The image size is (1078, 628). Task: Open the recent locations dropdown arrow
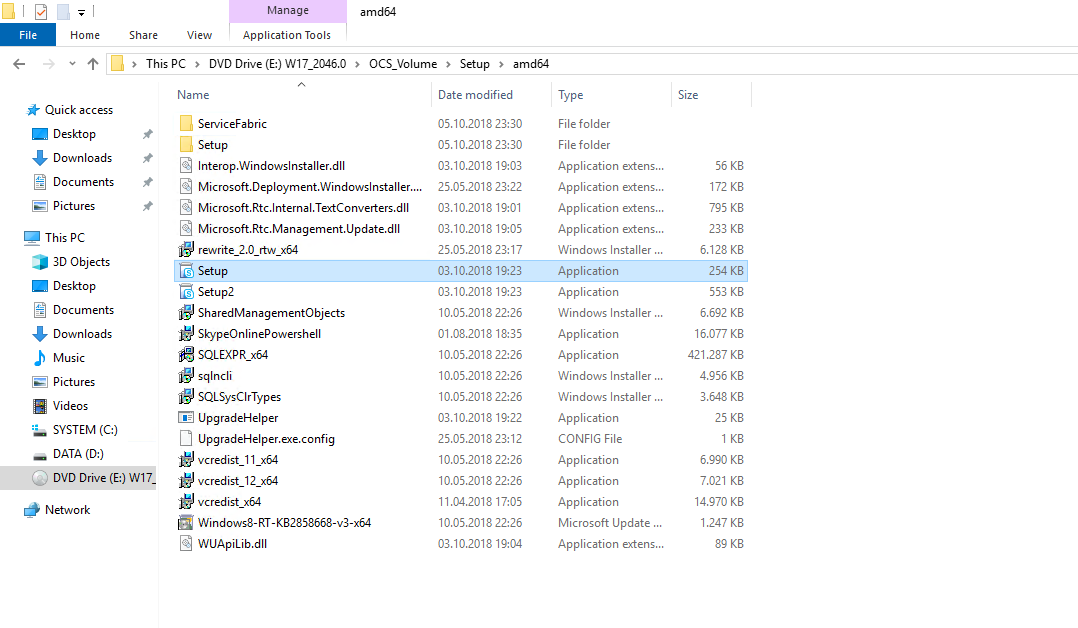(72, 64)
